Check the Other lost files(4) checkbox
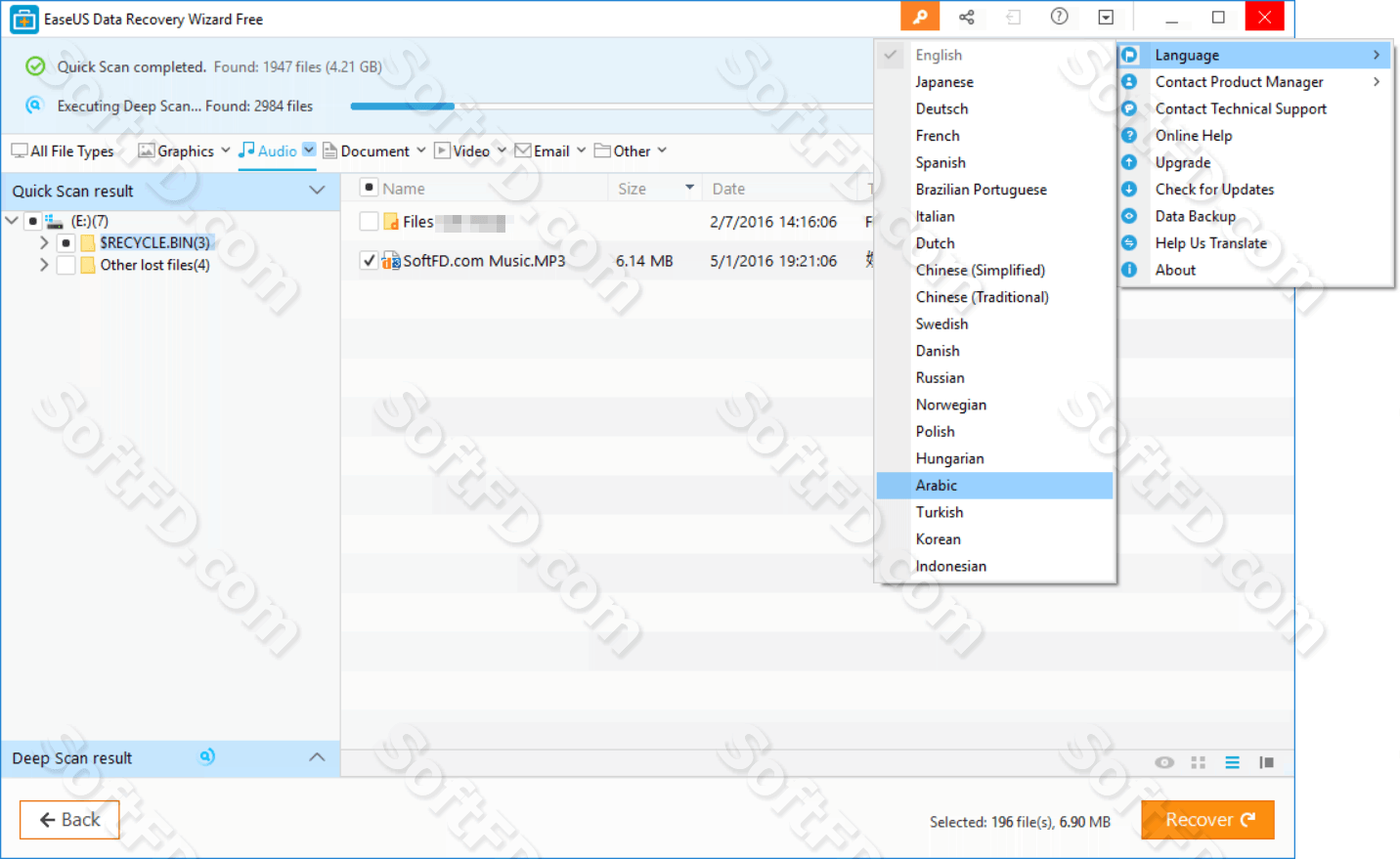The height and width of the screenshot is (859, 1400). [x=66, y=265]
